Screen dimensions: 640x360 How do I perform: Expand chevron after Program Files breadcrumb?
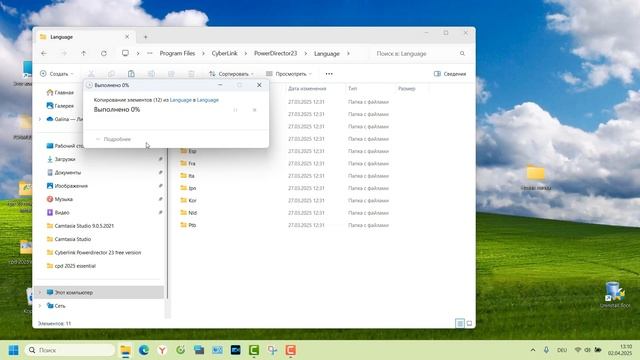pos(203,53)
